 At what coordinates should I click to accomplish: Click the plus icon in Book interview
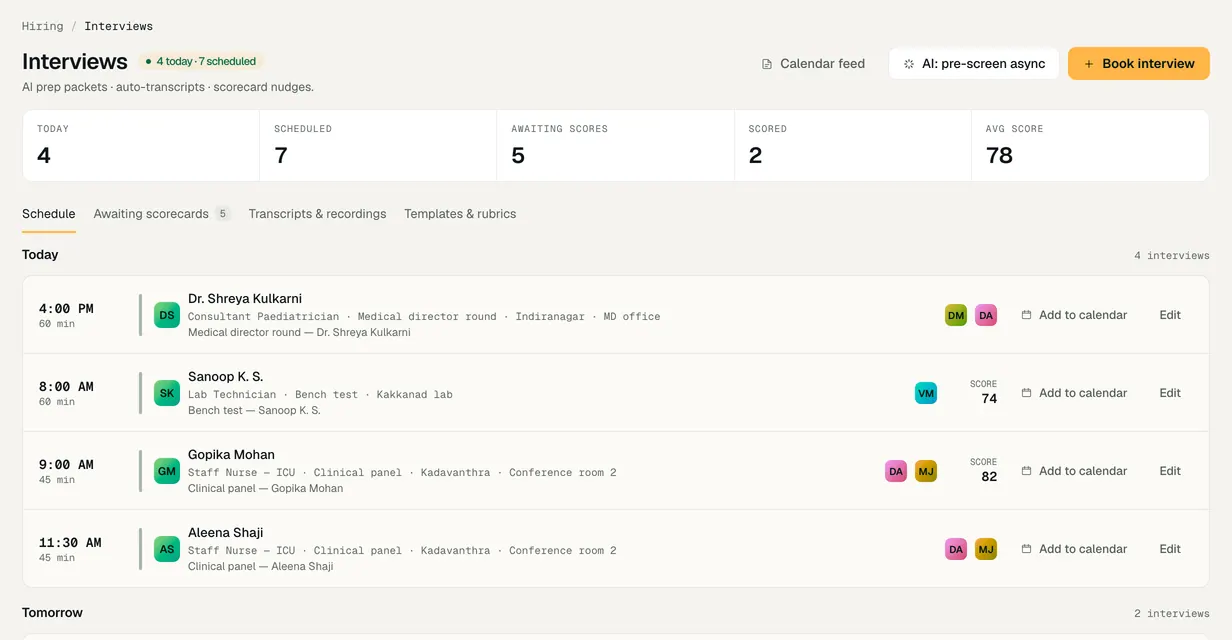[x=1089, y=64]
